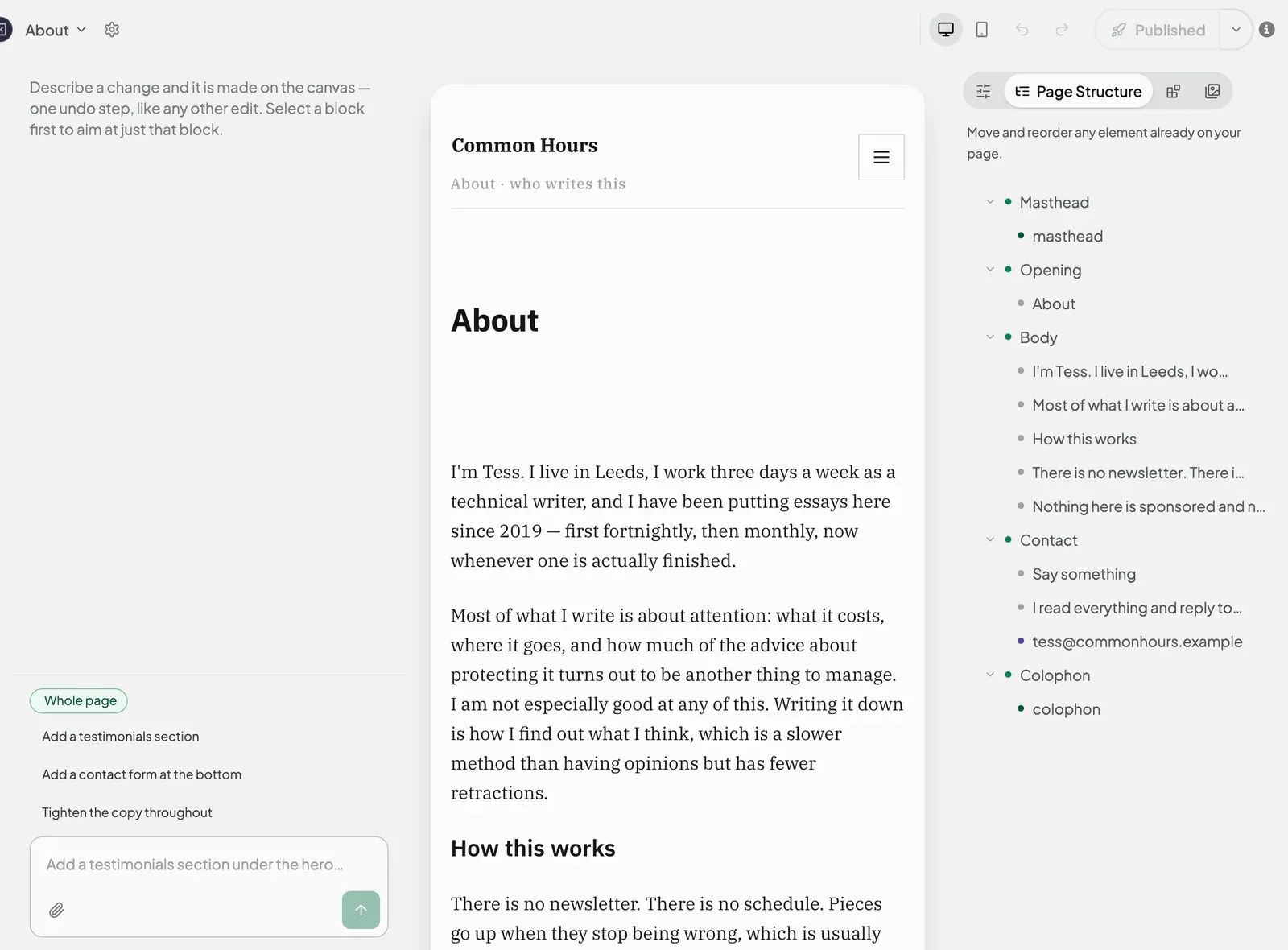Click the redo arrow icon
Viewport: 1288px width, 950px height.
tap(1062, 30)
